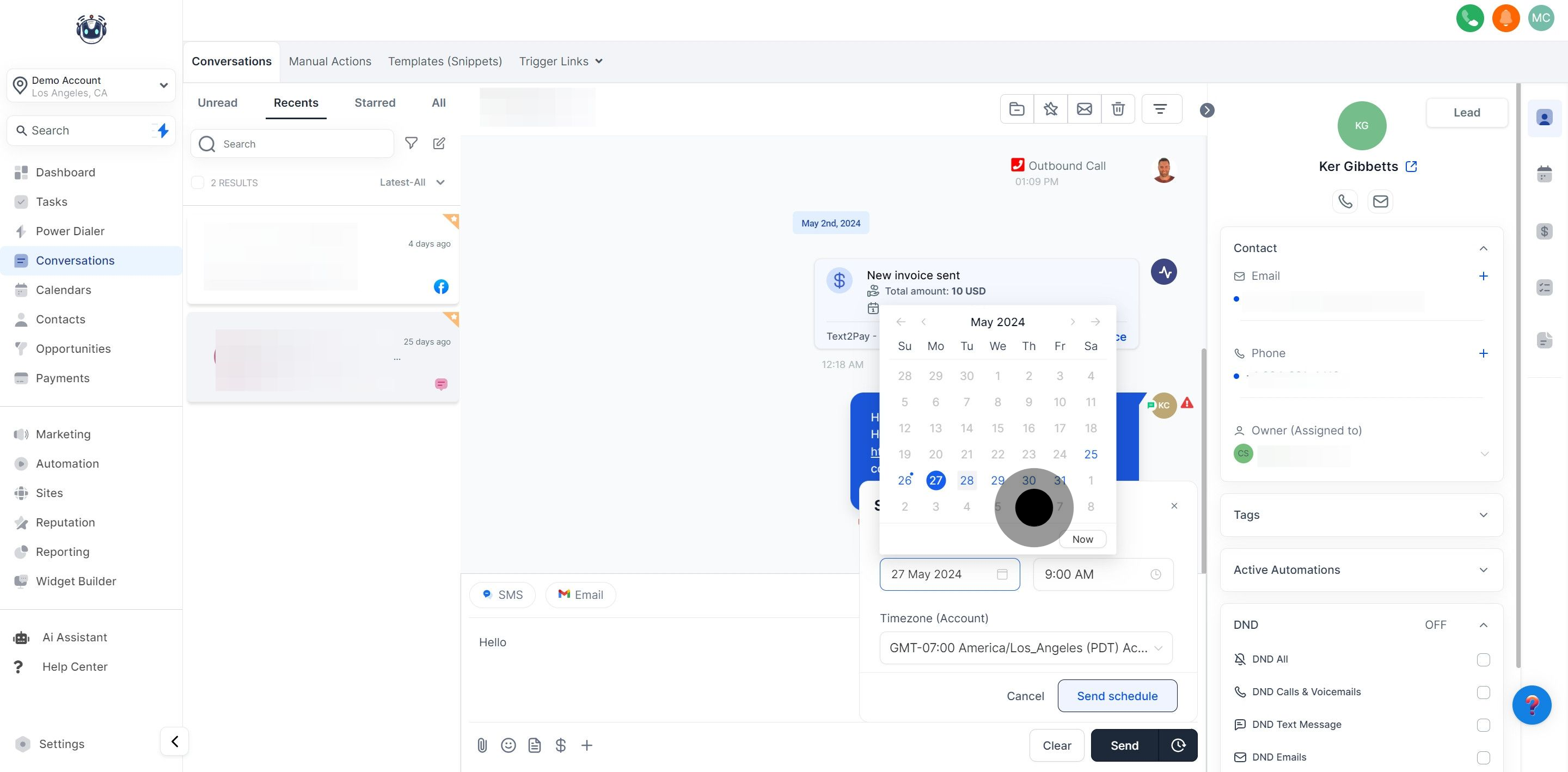1568x772 pixels.
Task: Click the Send schedule button
Action: tap(1117, 696)
